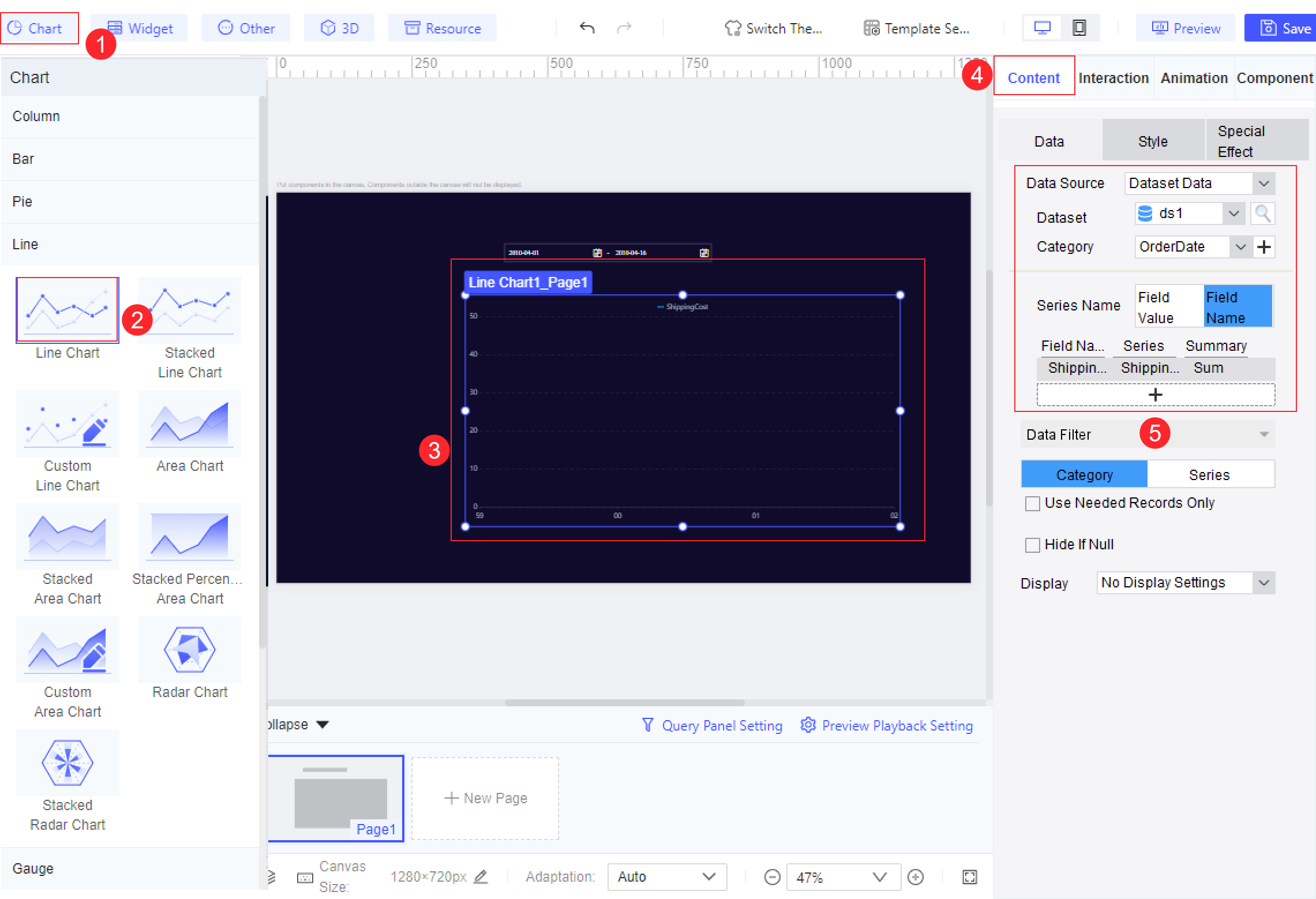The width and height of the screenshot is (1316, 899).
Task: Open the Adaptation Auto dropdown
Action: 667,877
